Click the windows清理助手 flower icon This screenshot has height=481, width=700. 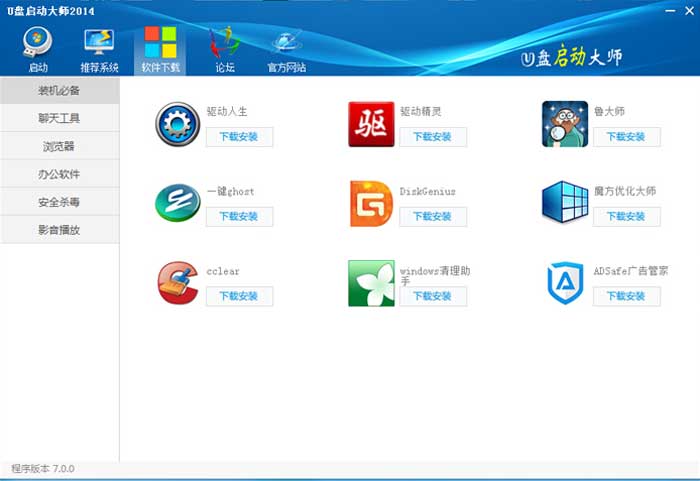(371, 283)
